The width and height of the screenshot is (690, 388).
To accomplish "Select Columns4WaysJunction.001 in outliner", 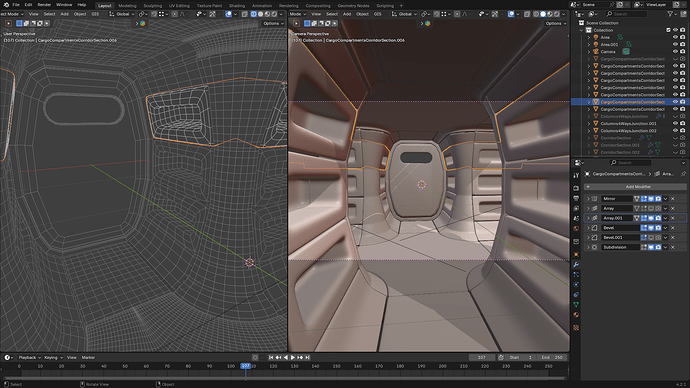I will [x=628, y=124].
